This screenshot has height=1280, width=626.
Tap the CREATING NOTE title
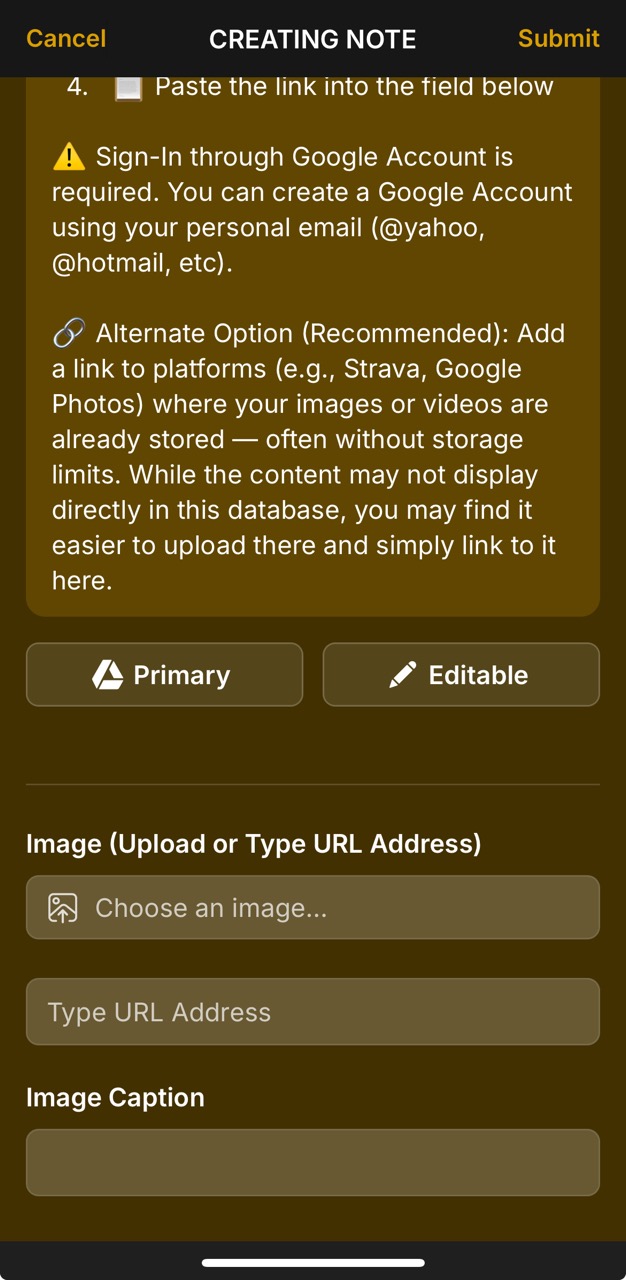point(313,39)
